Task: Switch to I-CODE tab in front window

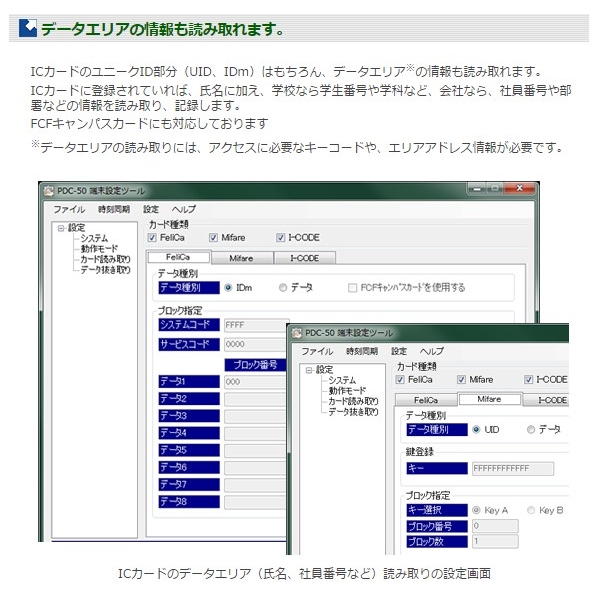Action: pyautogui.click(x=546, y=400)
